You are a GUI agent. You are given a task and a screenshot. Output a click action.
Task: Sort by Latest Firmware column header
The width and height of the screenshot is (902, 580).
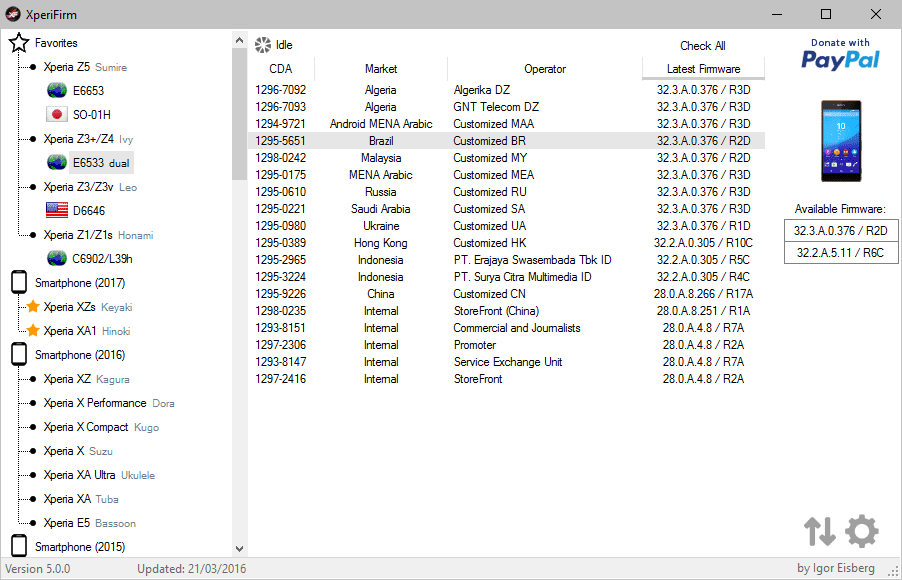pos(704,69)
